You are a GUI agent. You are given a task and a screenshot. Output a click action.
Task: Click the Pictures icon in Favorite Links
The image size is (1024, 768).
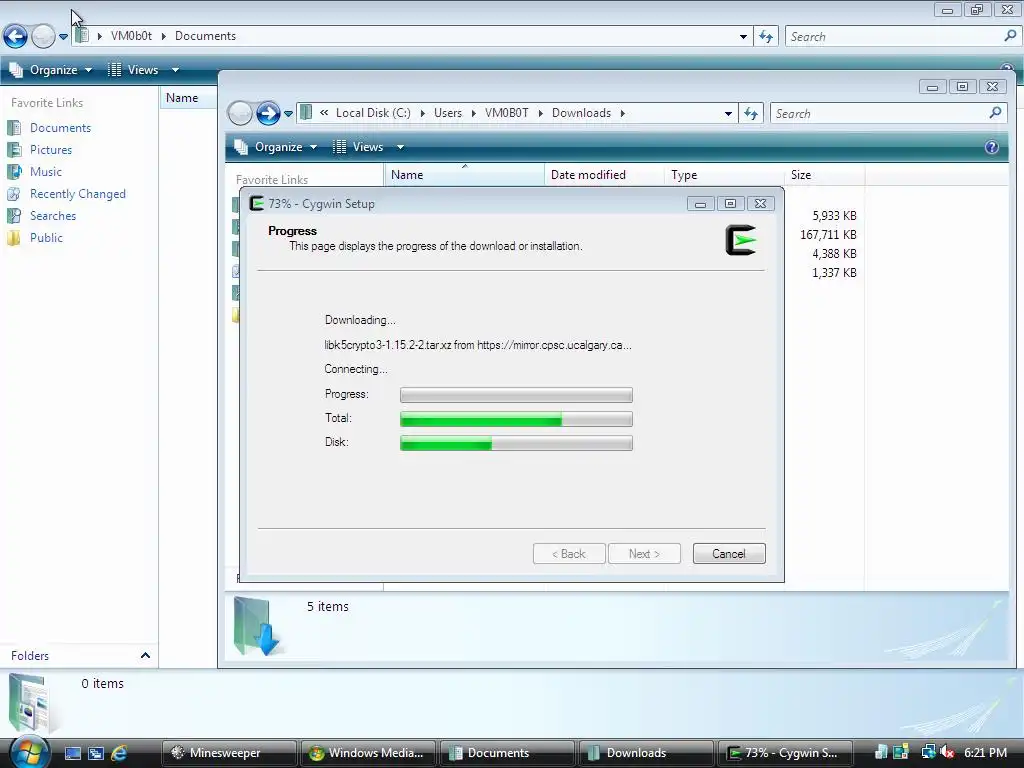pos(14,150)
